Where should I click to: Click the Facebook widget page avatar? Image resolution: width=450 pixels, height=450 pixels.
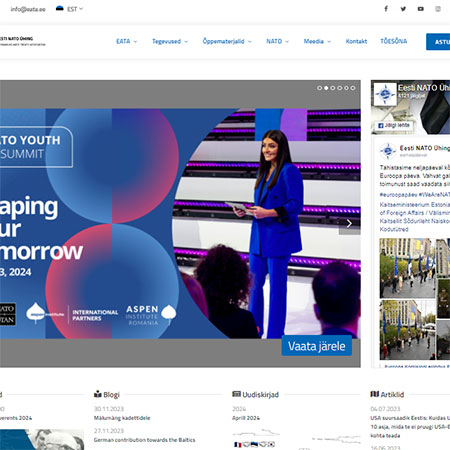[x=385, y=94]
